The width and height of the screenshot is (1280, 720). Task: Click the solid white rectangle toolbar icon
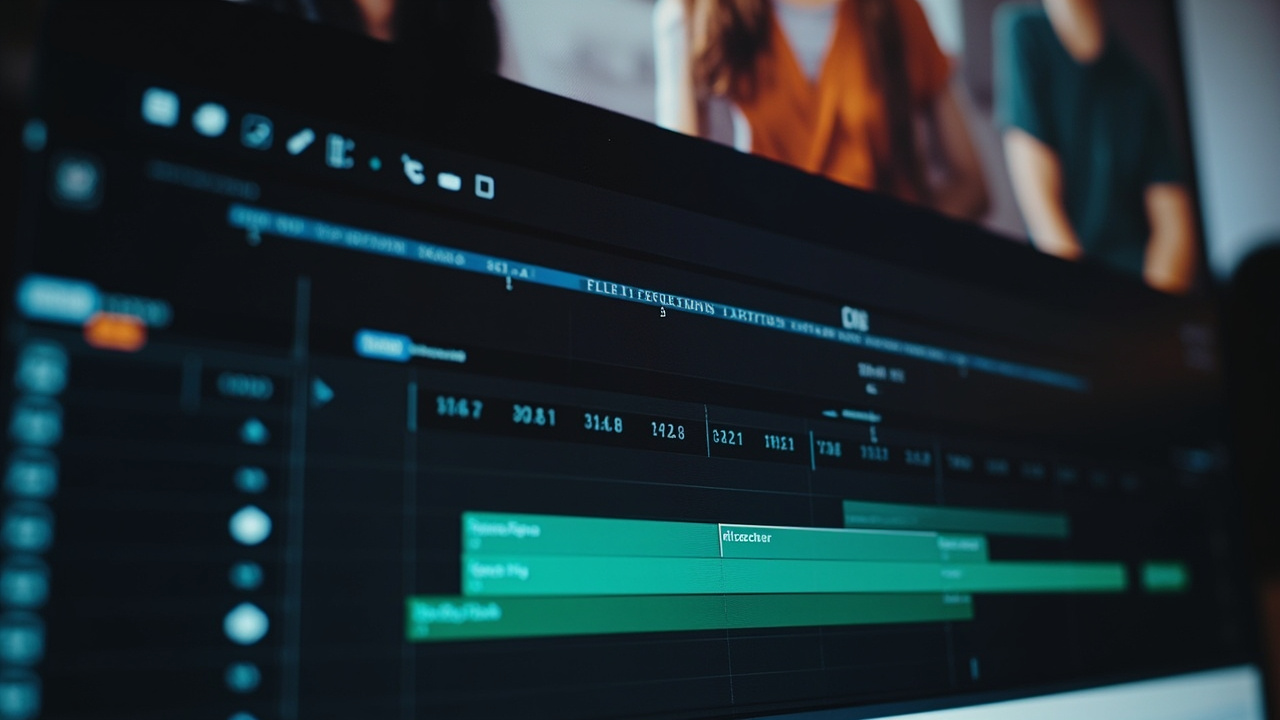pyautogui.click(x=449, y=181)
